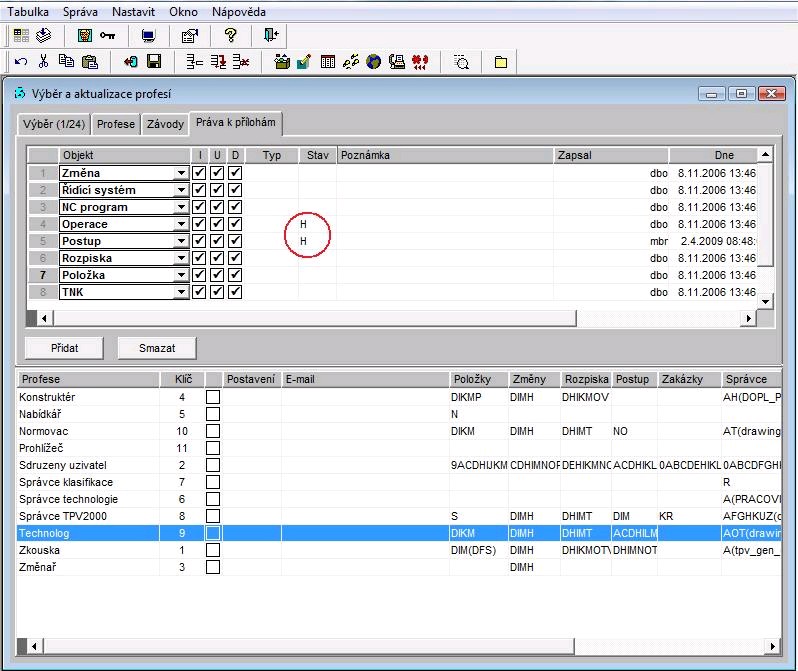The image size is (798, 671).
Task: Click the paste clipboard icon
Action: click(90, 62)
